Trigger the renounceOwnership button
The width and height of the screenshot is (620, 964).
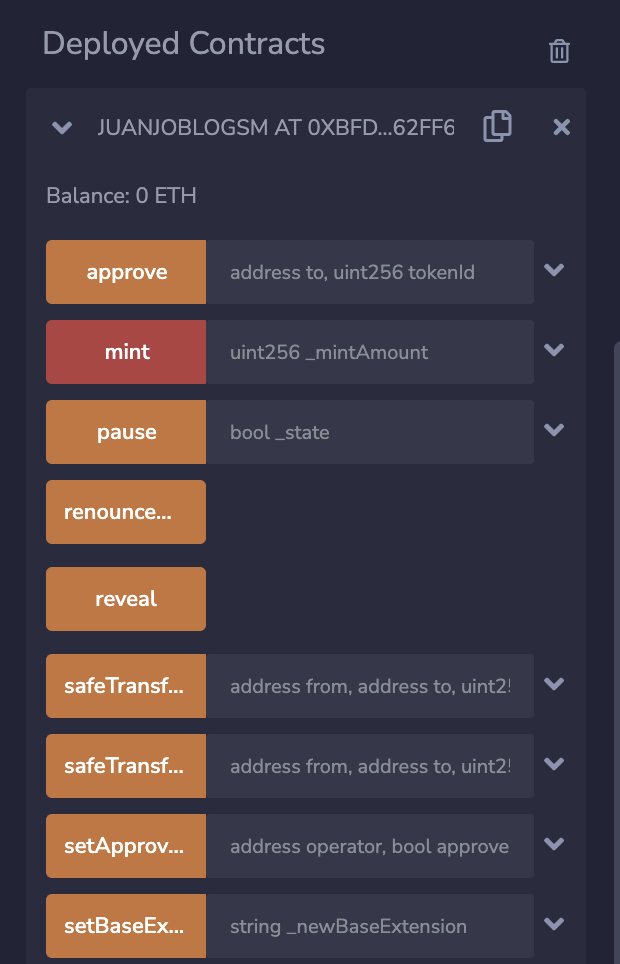point(126,512)
